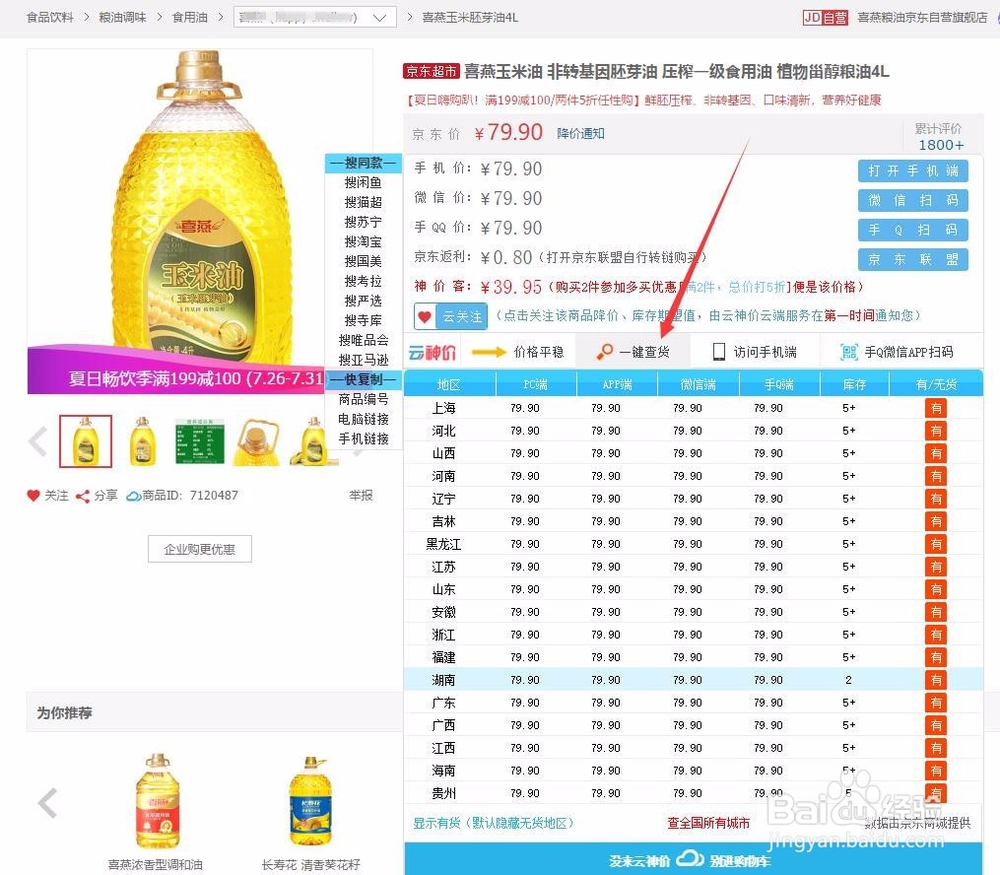Click 手Q扫码 button

[x=913, y=230]
